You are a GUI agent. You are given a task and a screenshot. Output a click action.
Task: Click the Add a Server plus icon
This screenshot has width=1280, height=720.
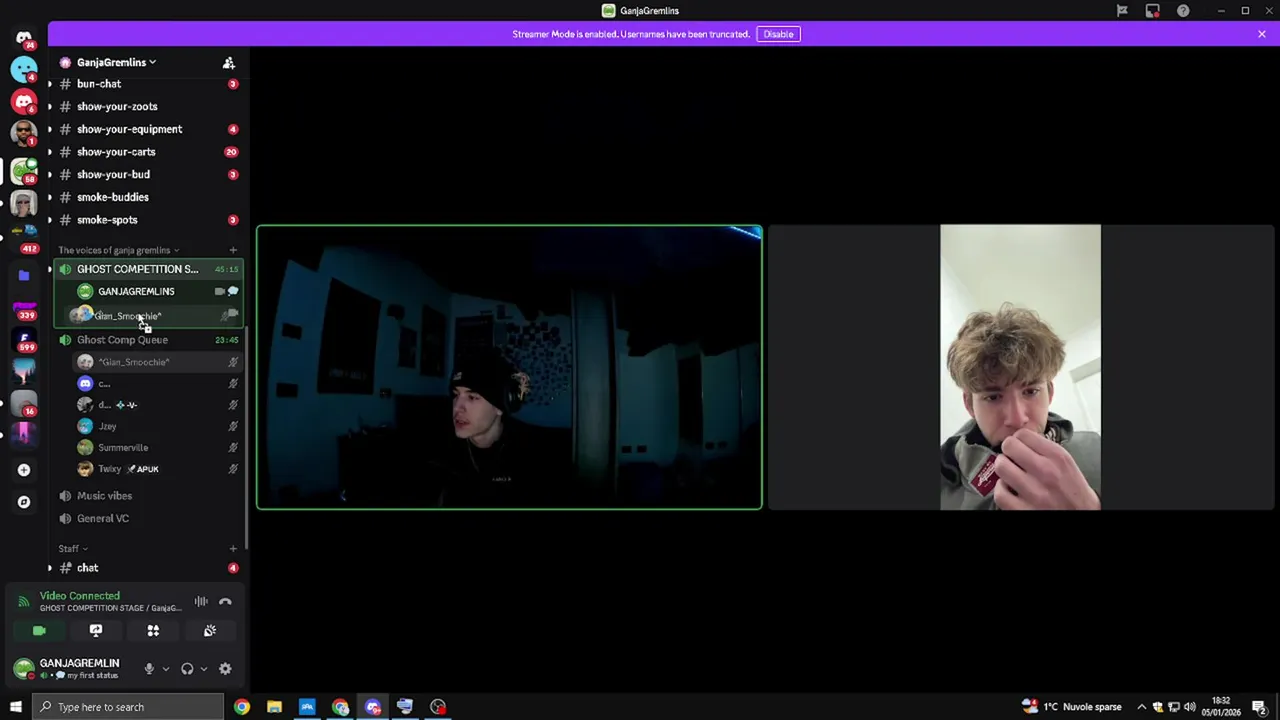pyautogui.click(x=24, y=470)
